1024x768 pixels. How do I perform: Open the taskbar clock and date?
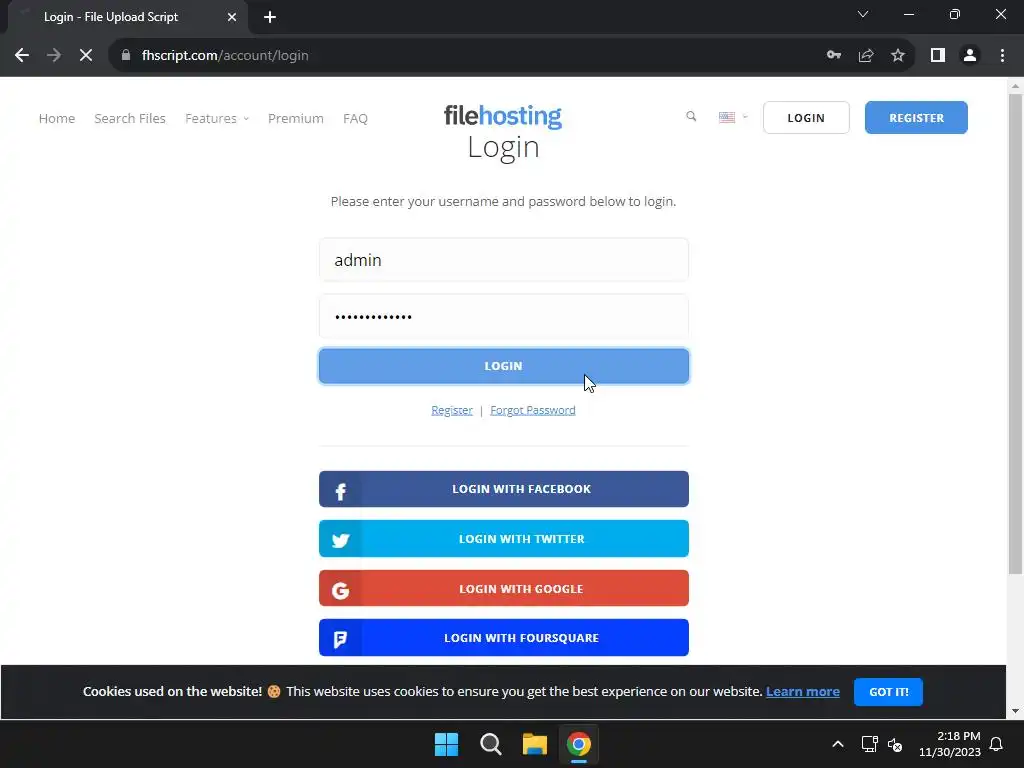point(950,744)
